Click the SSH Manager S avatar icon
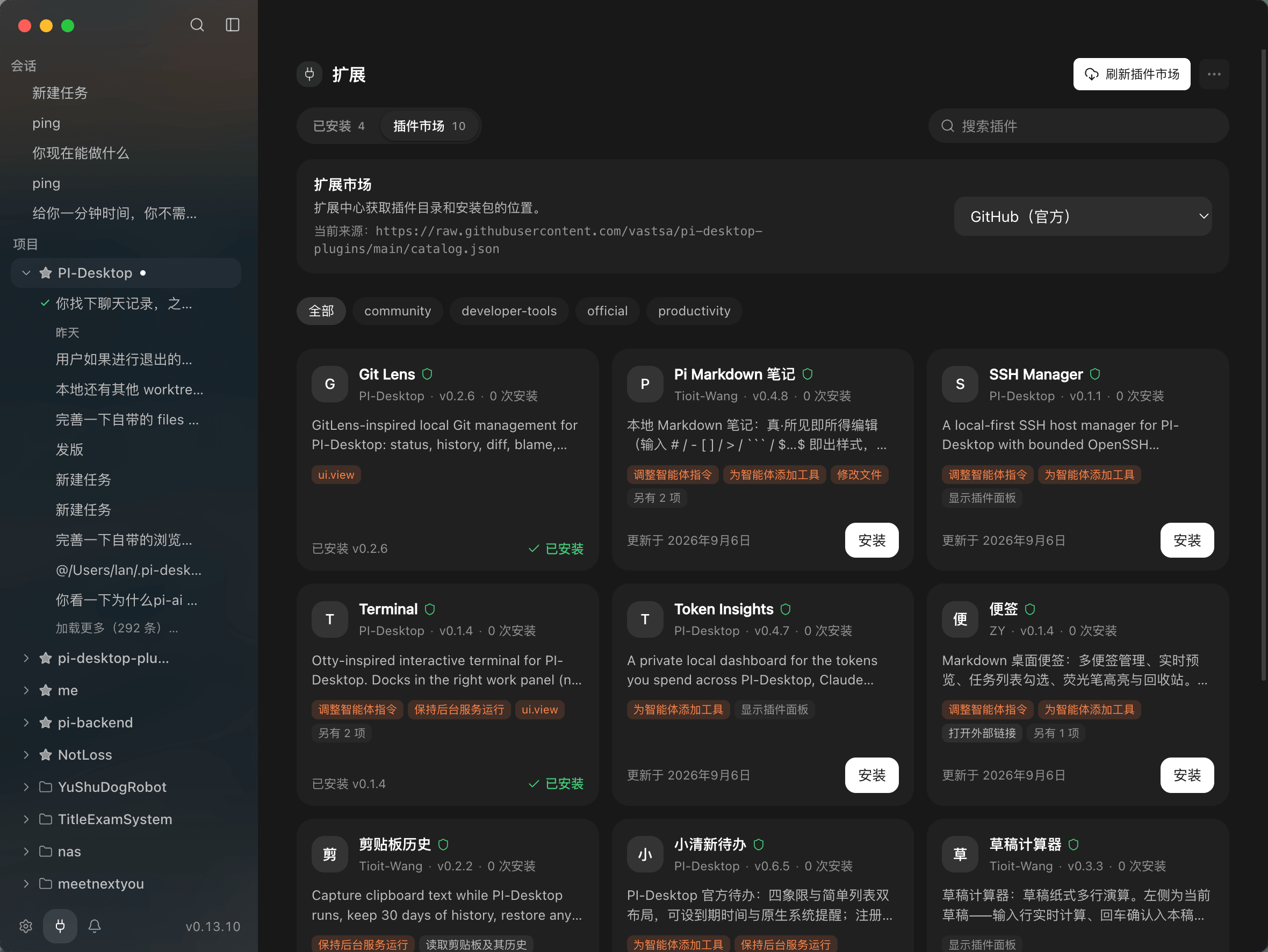The height and width of the screenshot is (952, 1268). pos(960,384)
